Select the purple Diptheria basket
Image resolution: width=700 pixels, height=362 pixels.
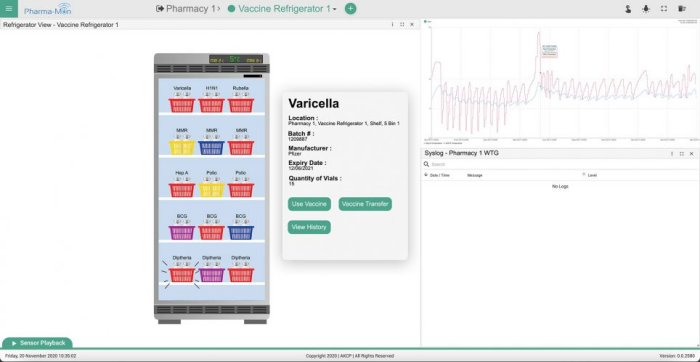point(212,275)
